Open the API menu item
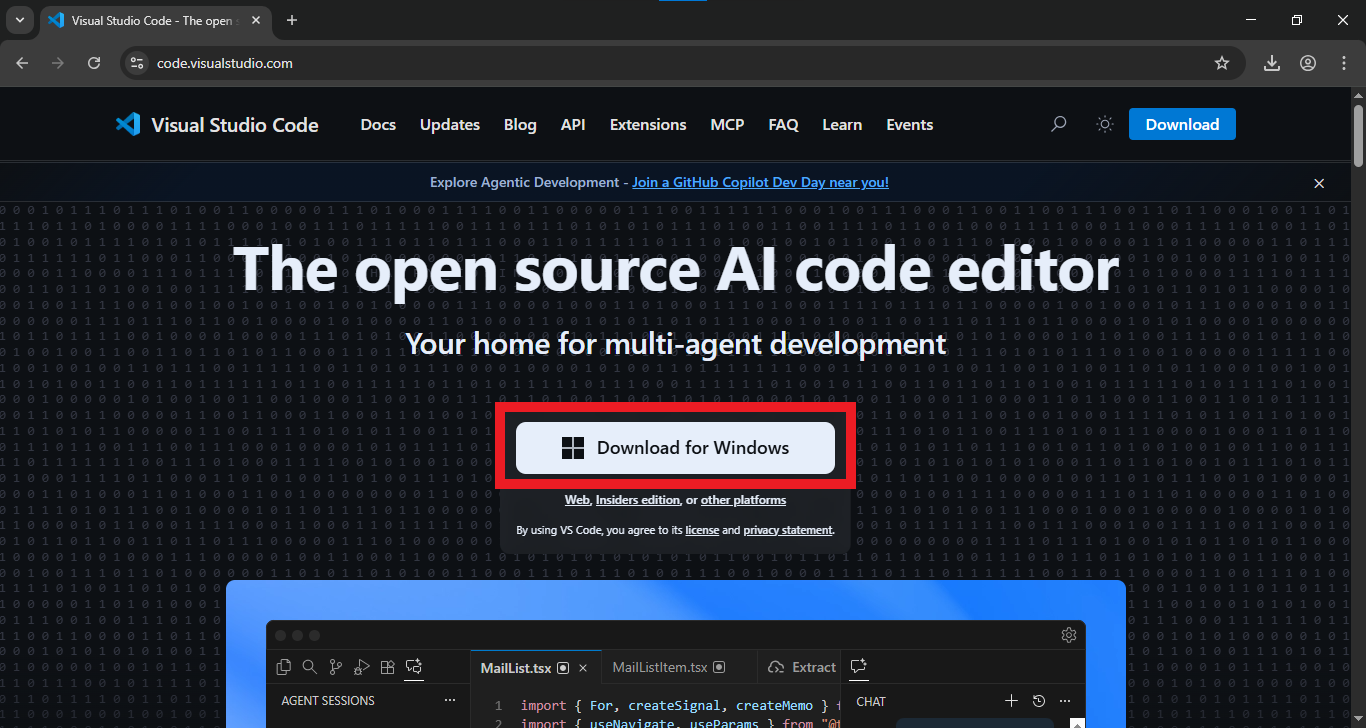Screen dimensions: 1366x728 (573, 125)
